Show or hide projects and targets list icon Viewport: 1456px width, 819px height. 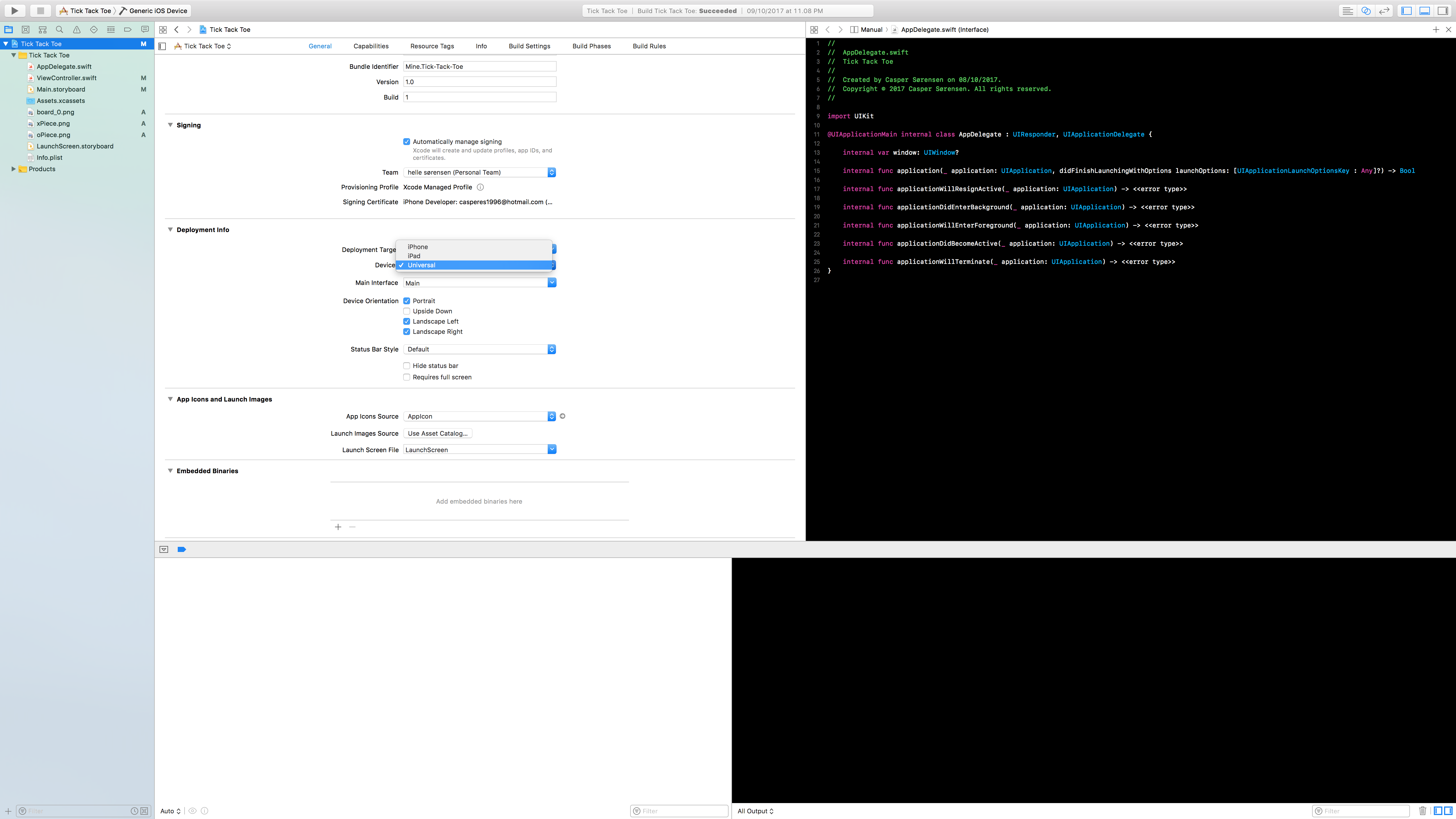162,46
